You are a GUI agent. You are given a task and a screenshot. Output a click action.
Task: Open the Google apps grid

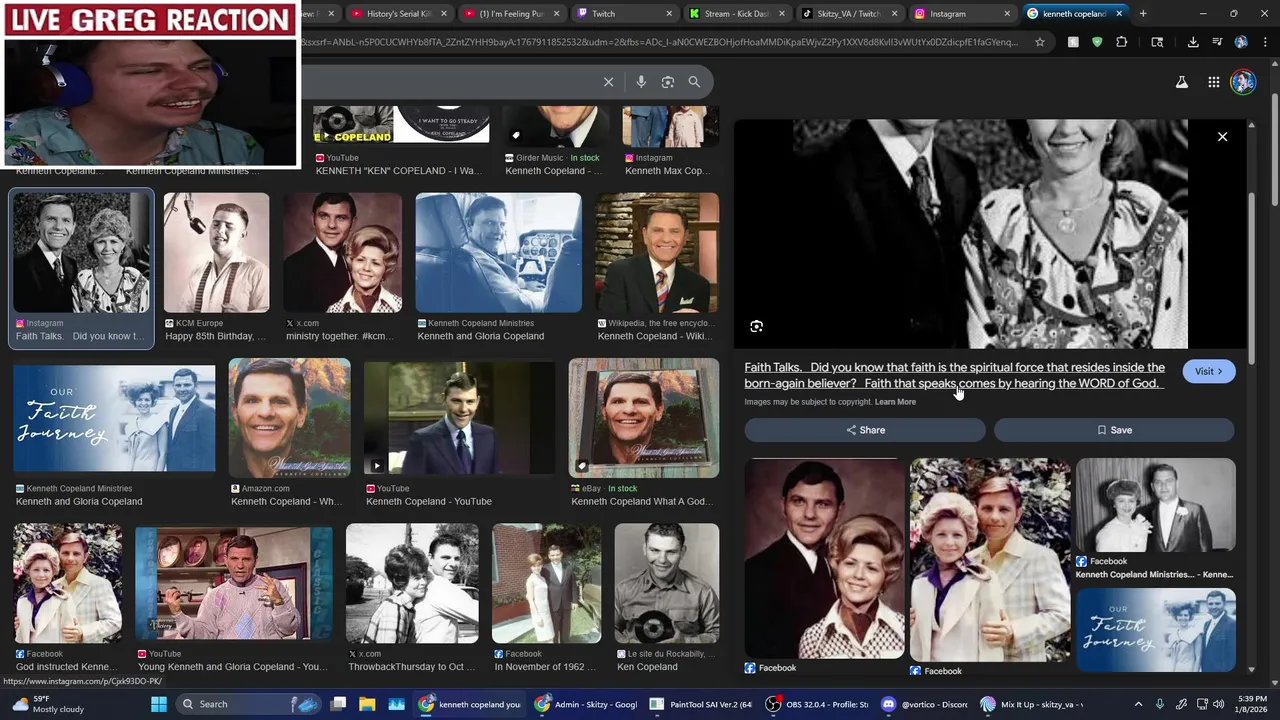pos(1213,82)
